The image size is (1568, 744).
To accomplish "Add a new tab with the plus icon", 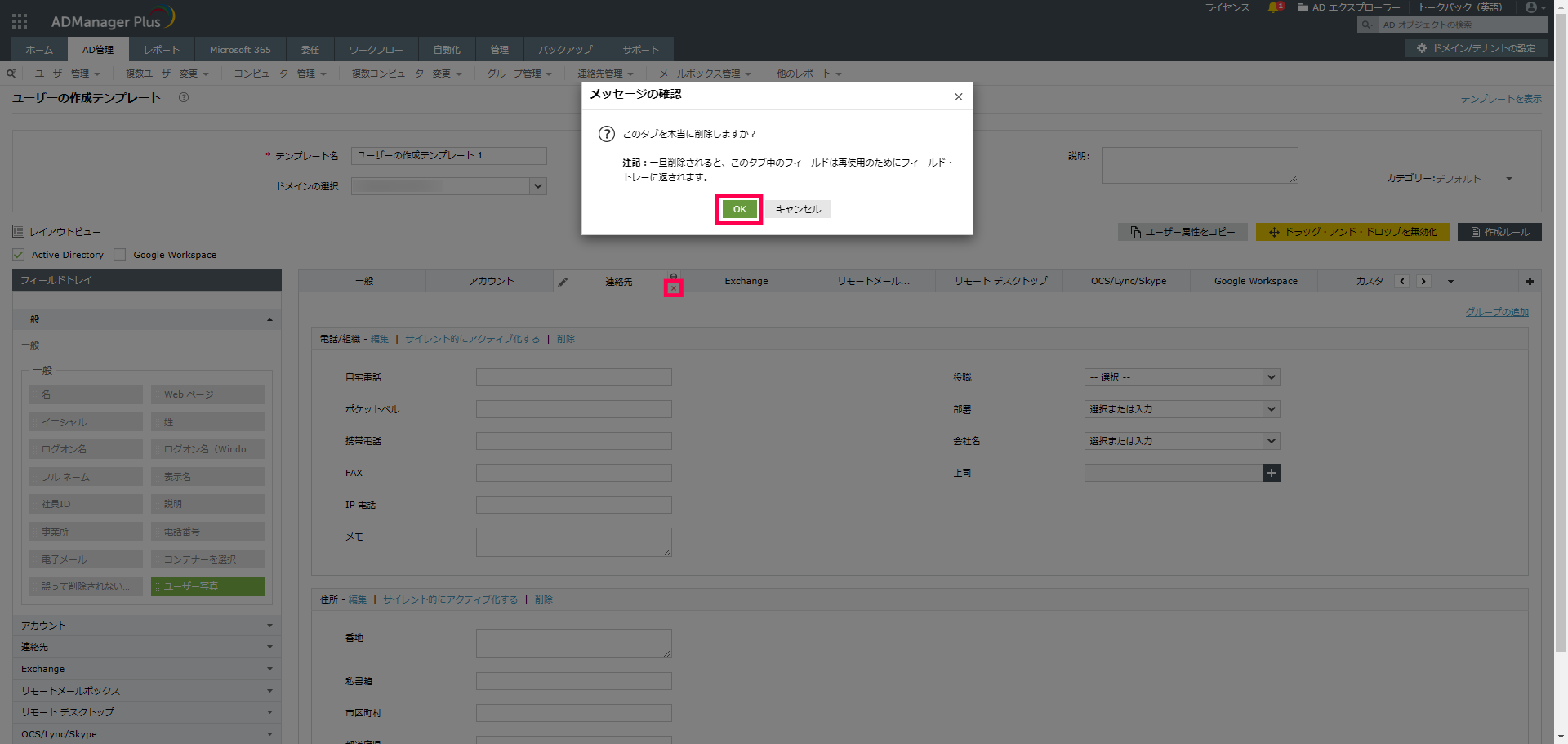I will click(1530, 281).
